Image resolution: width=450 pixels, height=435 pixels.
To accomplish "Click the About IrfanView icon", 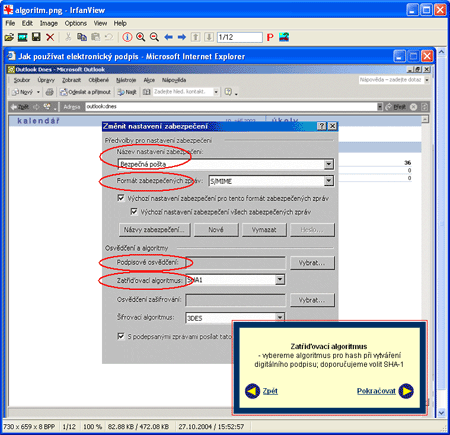I will tap(284, 37).
